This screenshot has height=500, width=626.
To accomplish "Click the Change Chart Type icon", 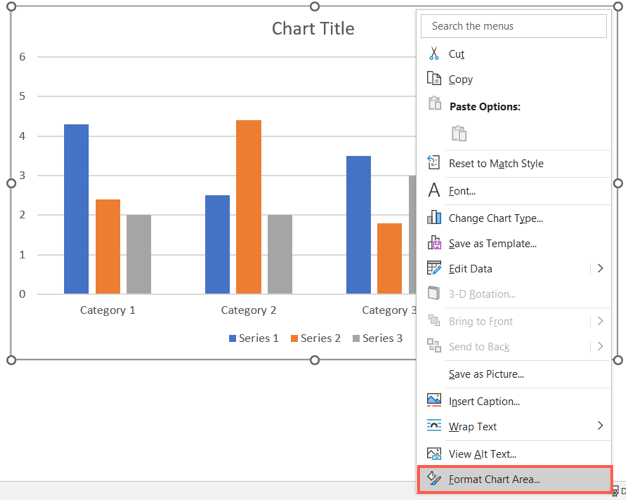I will 434,217.
